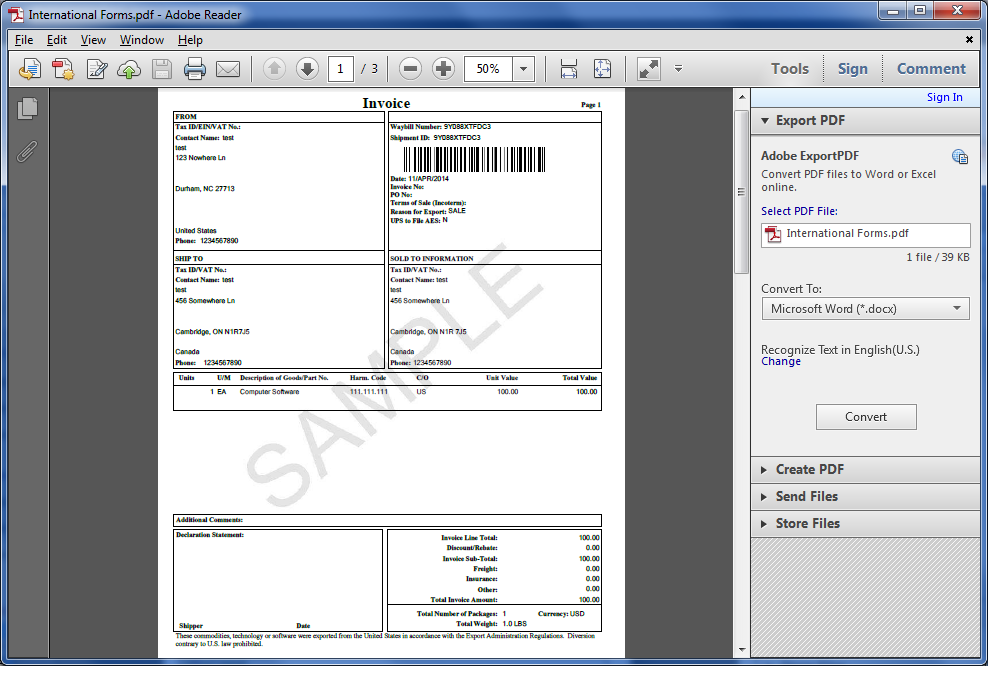Click the Fit one full page icon
This screenshot has width=988, height=673.
tap(602, 69)
